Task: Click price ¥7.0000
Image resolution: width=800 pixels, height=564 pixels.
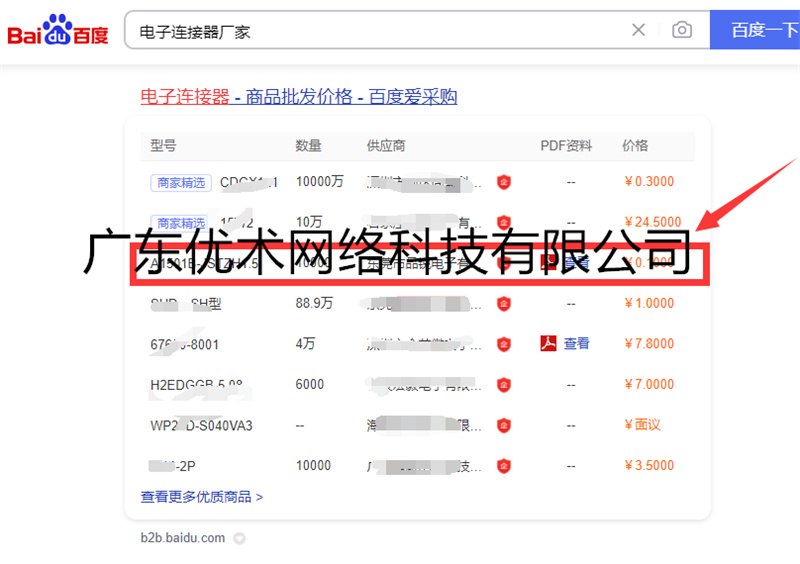Action: pyautogui.click(x=649, y=384)
